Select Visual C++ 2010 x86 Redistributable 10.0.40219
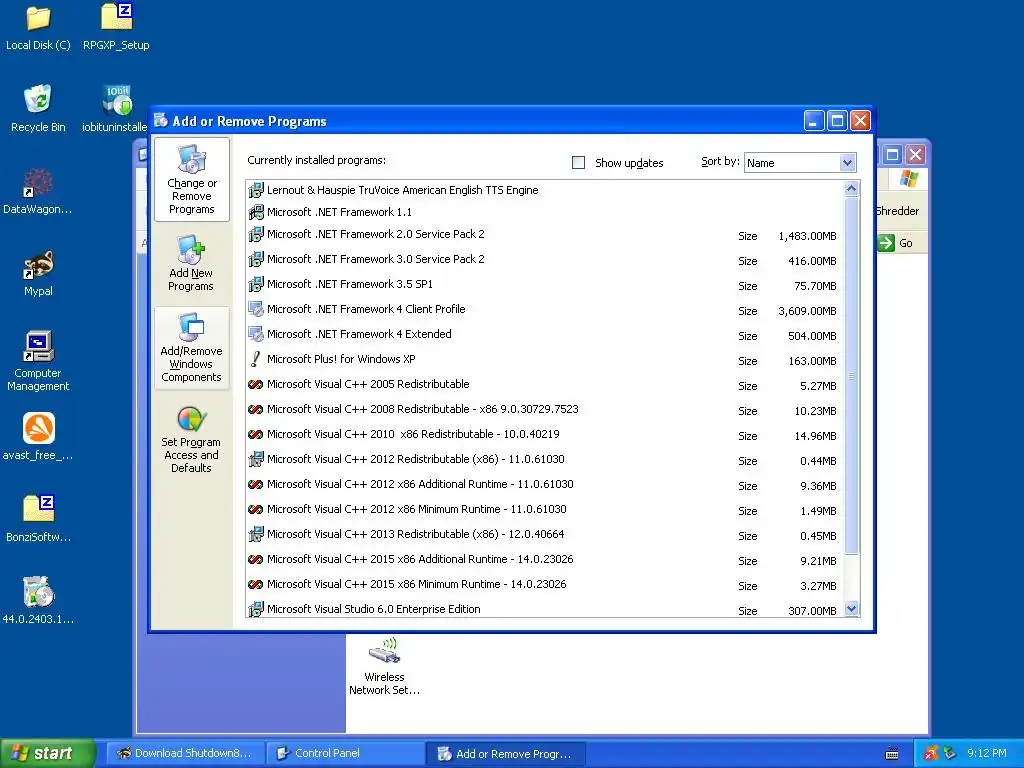 click(x=544, y=434)
